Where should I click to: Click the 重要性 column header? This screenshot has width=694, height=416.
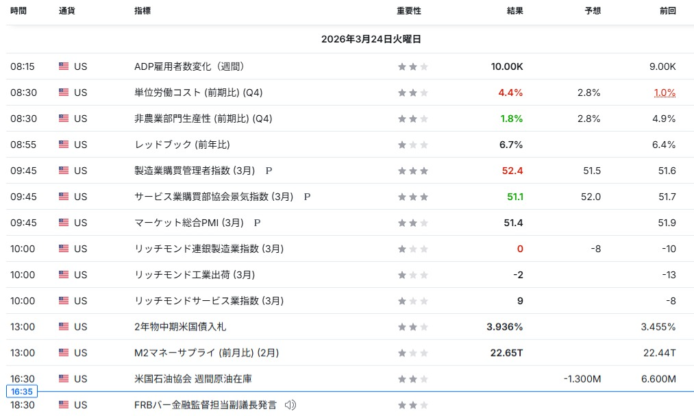(409, 11)
